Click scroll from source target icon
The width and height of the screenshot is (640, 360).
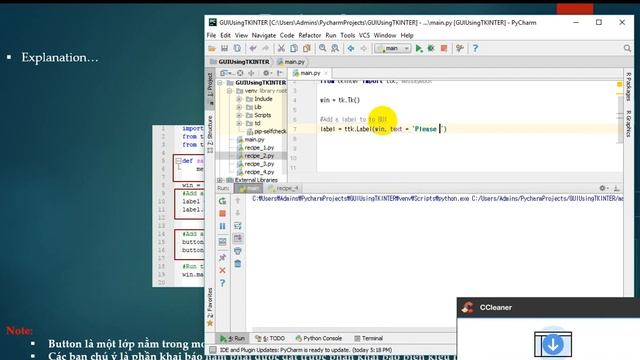click(x=240, y=73)
